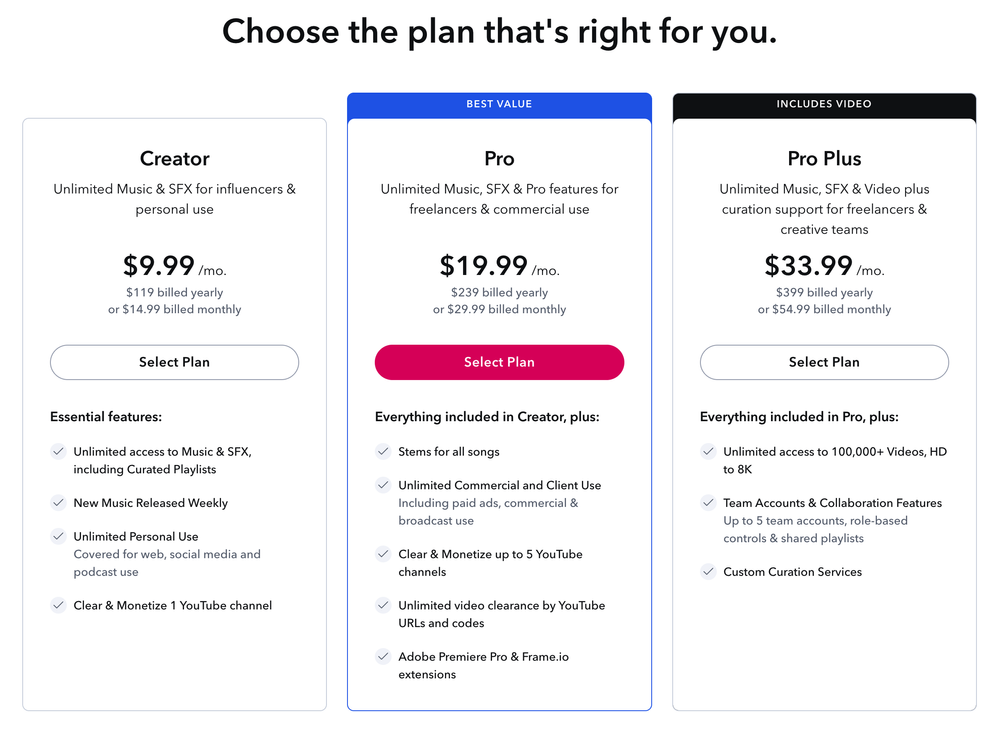Click checkmark beside Custom Curation Services
The image size is (1000, 734).
coord(708,571)
